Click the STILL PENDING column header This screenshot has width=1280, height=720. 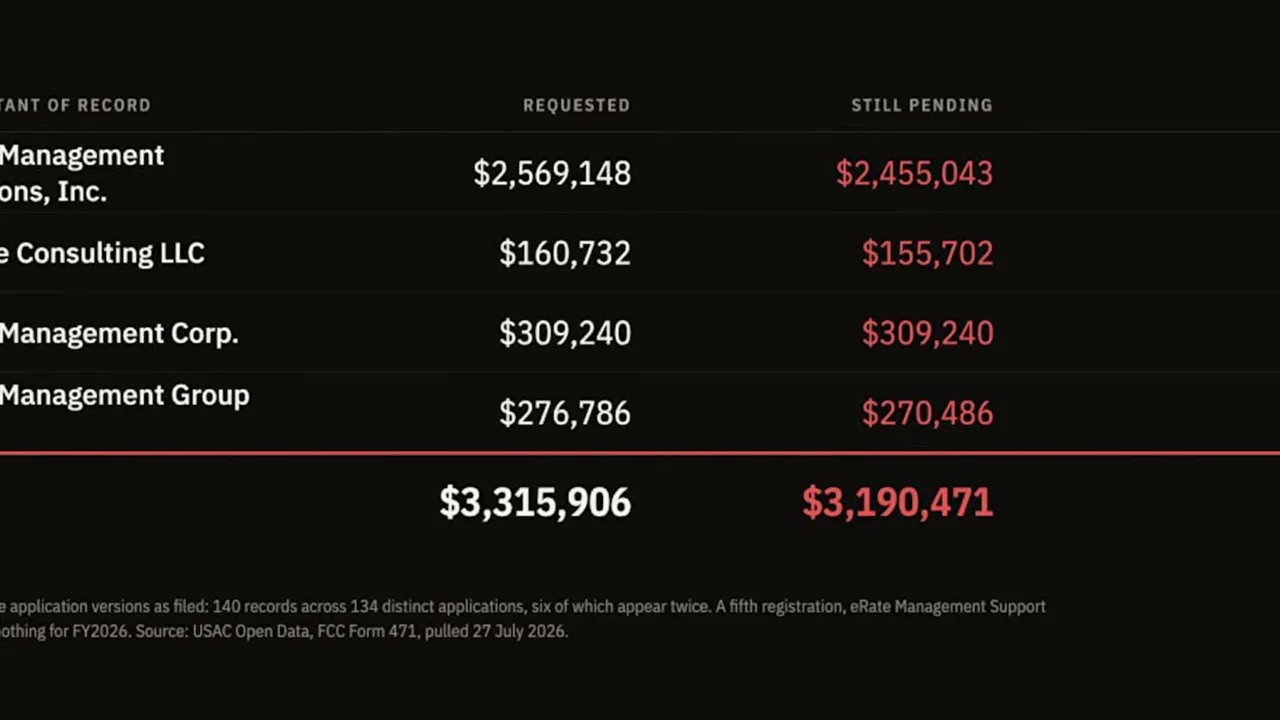[x=921, y=105]
